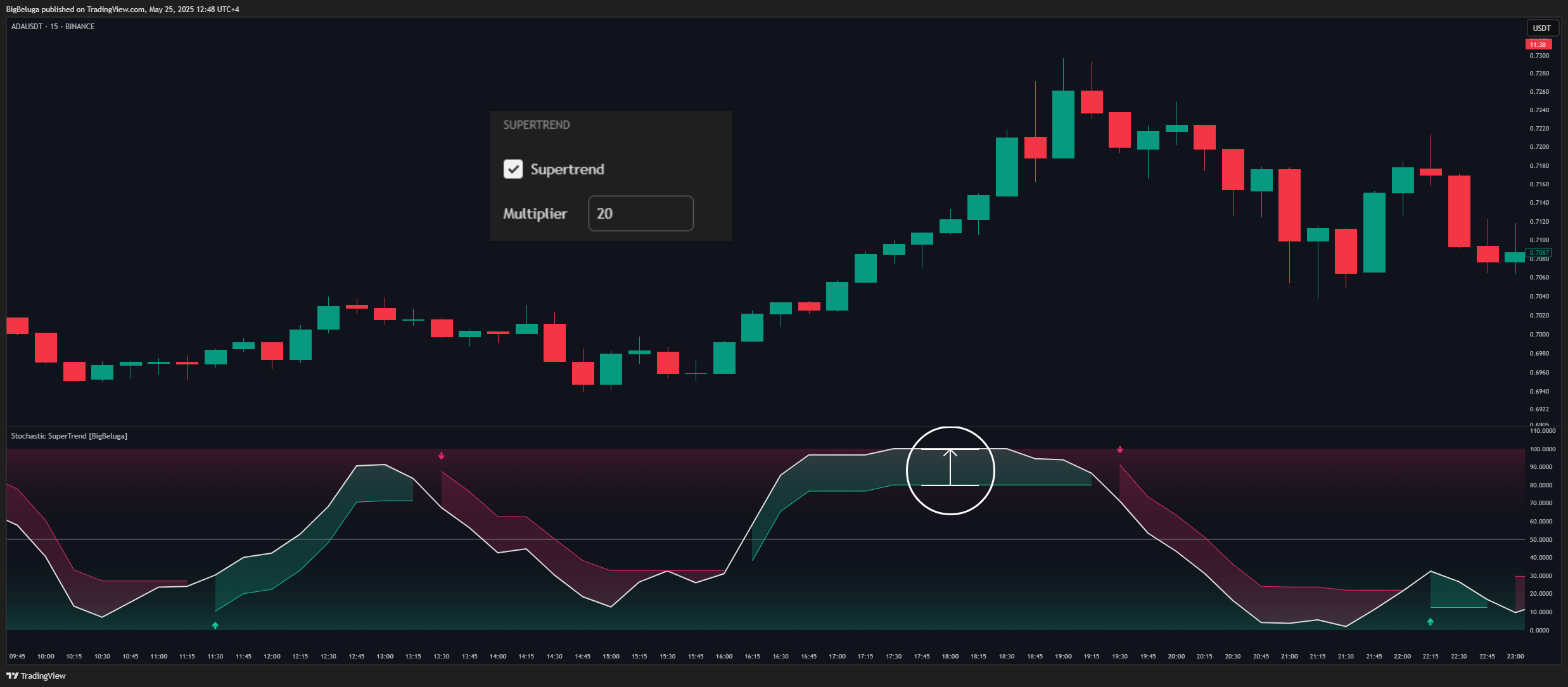The image size is (1568, 687).
Task: Click the 19:00 time axis label
Action: [1064, 657]
